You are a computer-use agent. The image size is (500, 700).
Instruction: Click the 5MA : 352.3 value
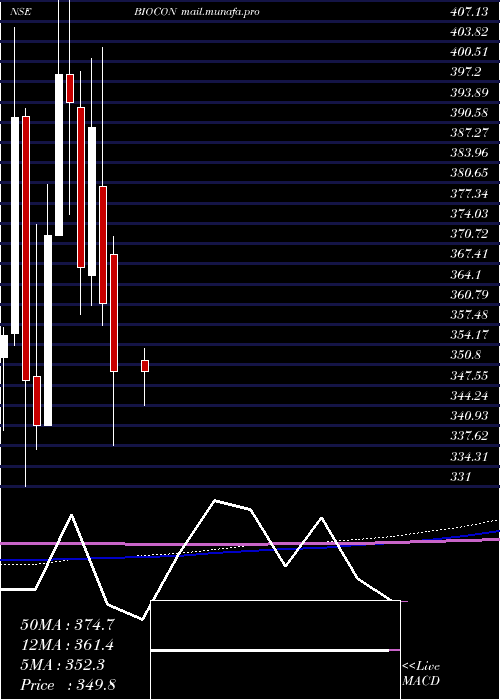pyautogui.click(x=62, y=665)
